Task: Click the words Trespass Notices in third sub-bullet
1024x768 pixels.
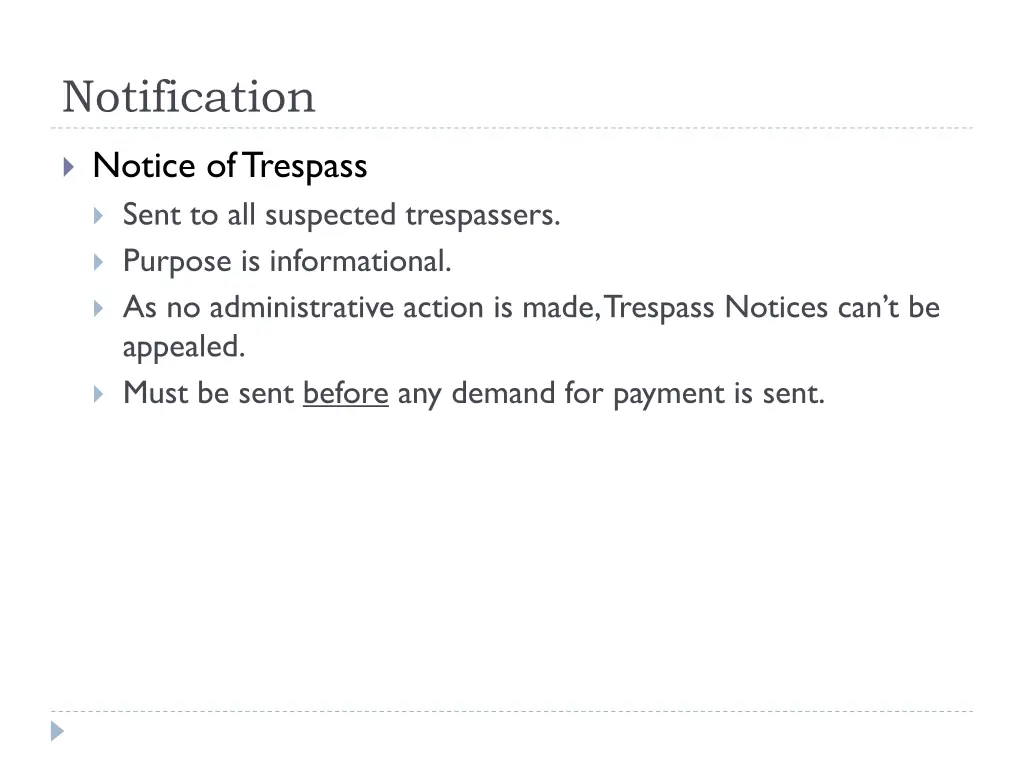Action: click(716, 308)
